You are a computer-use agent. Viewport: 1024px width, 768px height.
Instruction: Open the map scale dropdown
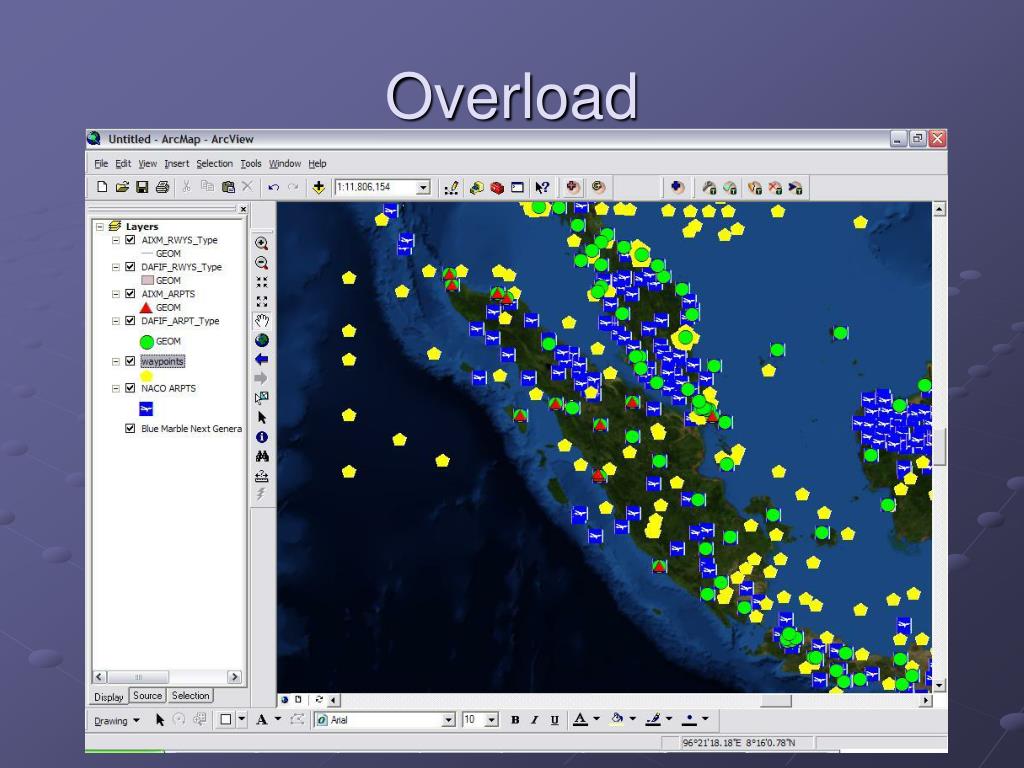click(423, 188)
